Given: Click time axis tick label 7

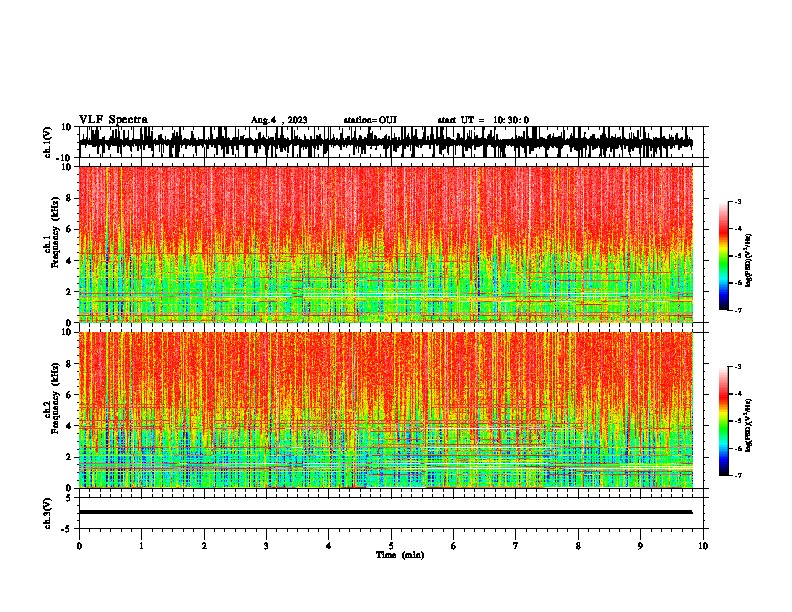Looking at the screenshot, I should click(x=516, y=546).
